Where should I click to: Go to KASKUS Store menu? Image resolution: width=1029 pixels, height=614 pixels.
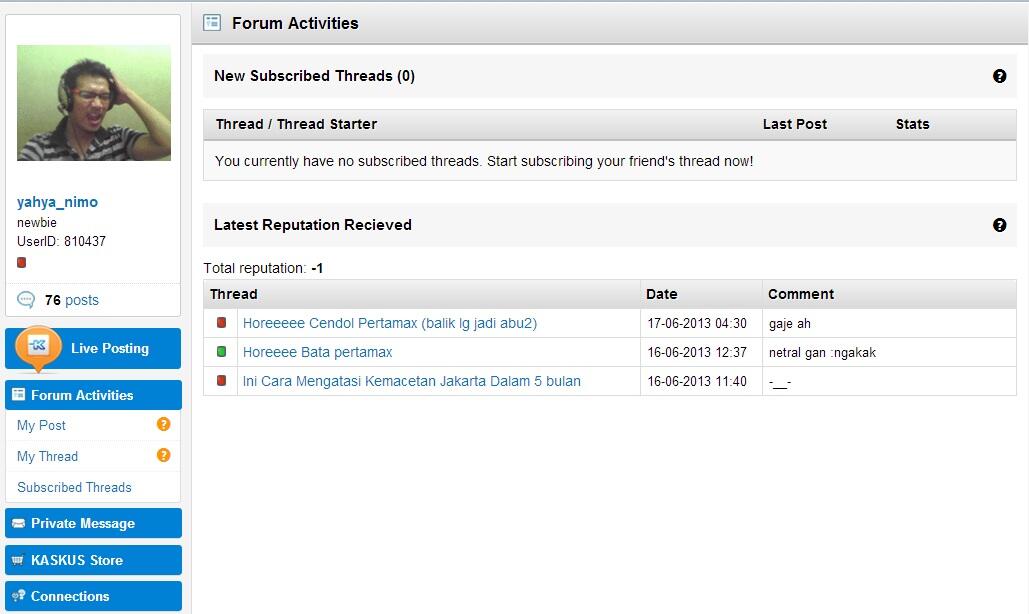(93, 560)
